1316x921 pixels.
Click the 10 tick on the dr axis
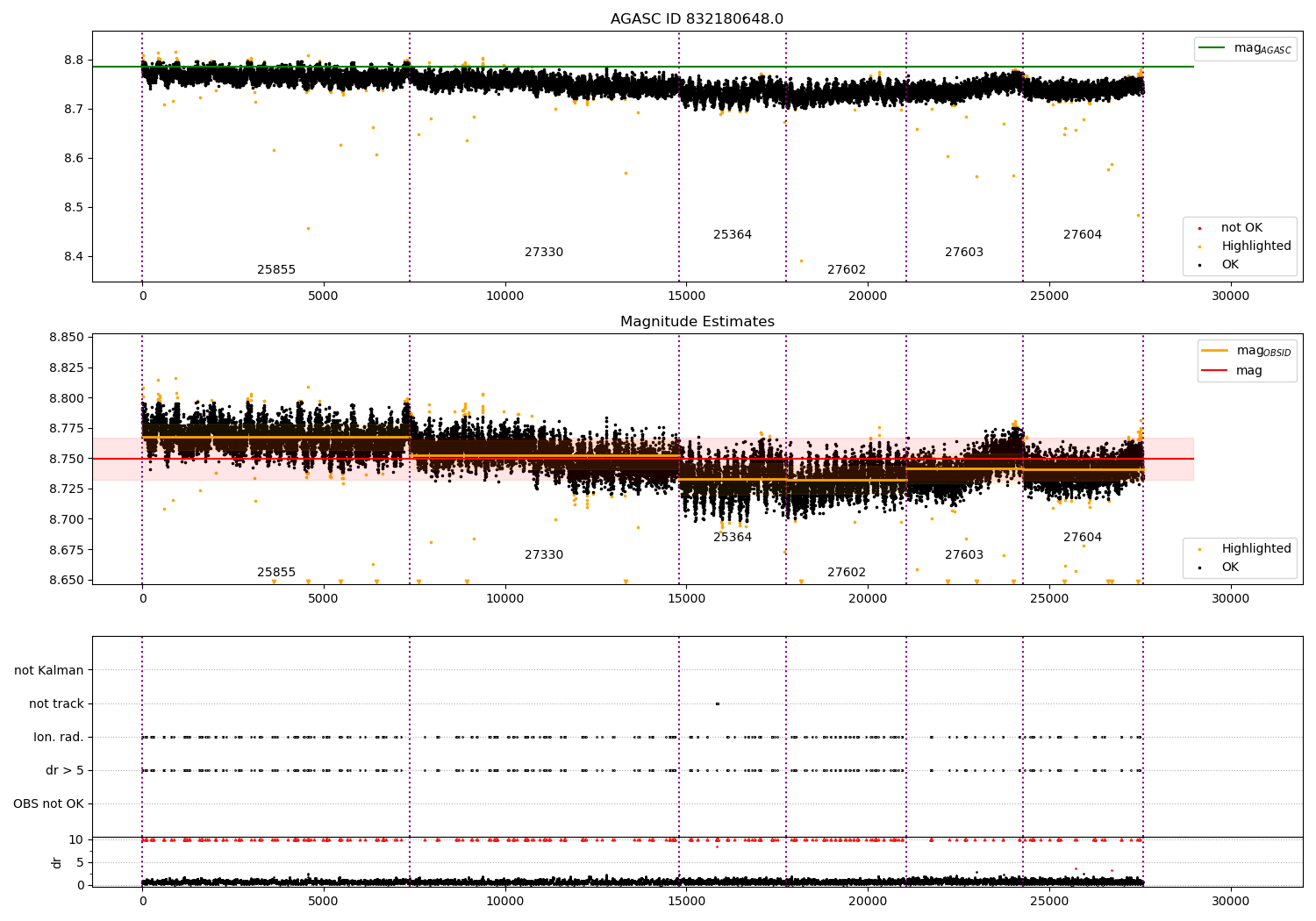click(x=76, y=840)
